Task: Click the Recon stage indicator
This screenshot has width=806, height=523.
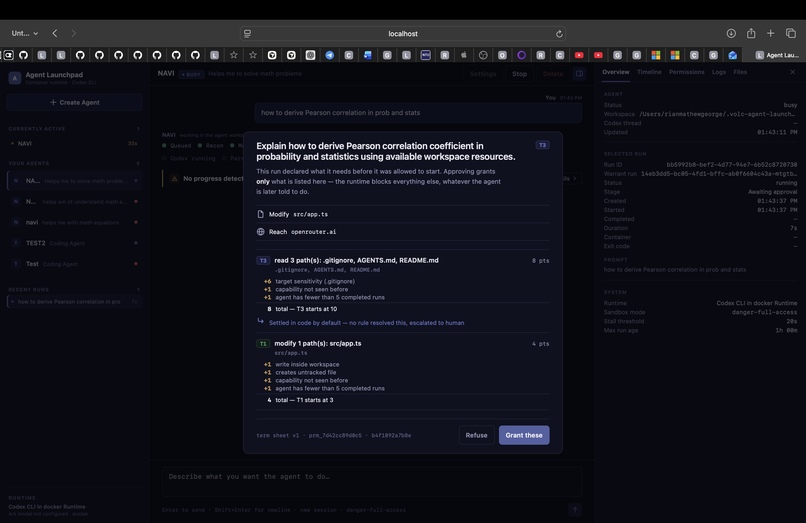Action: click(x=211, y=146)
